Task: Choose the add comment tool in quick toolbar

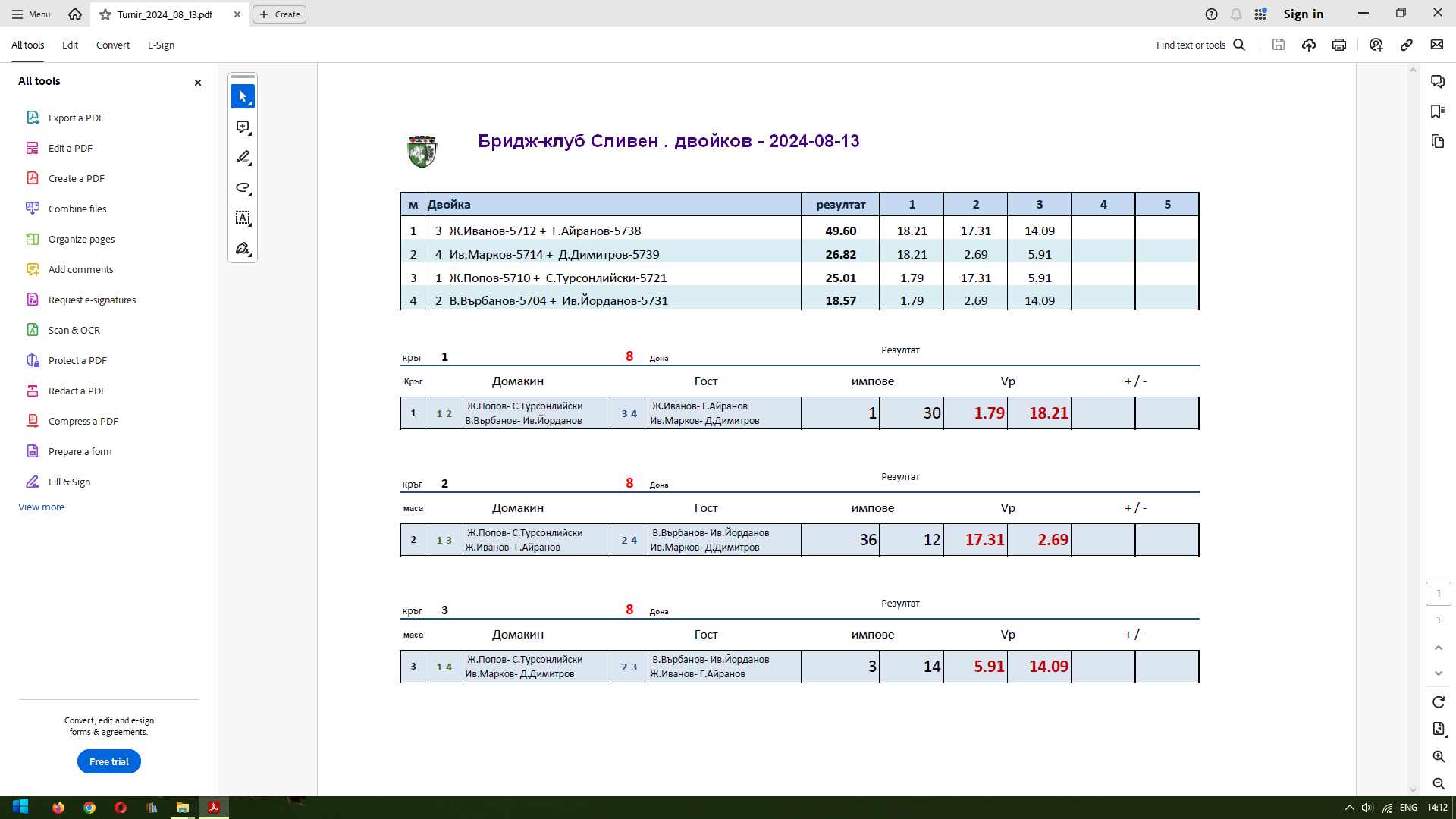Action: tap(243, 127)
